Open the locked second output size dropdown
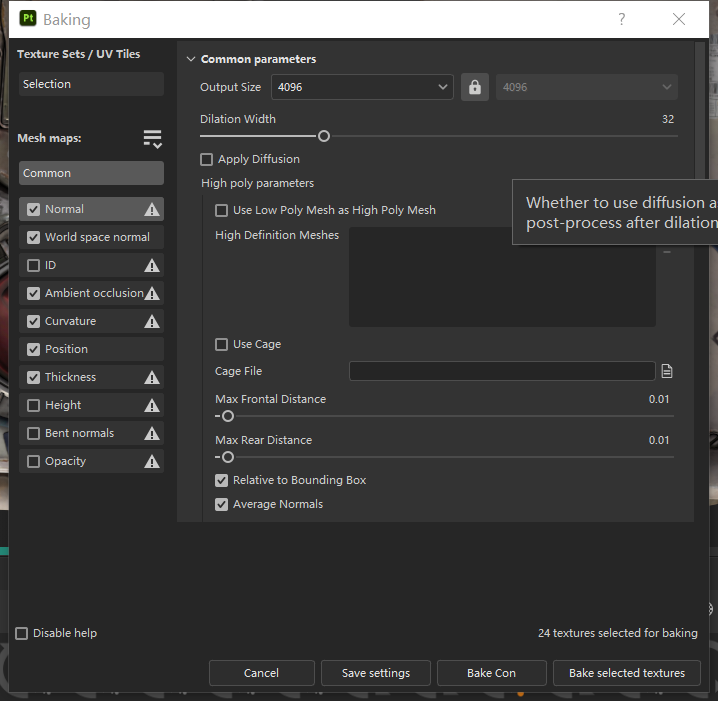Screen dimensions: 718x701 586,87
